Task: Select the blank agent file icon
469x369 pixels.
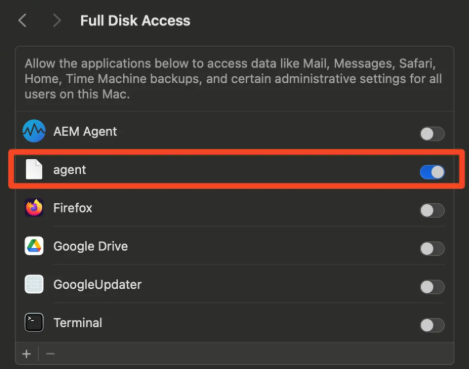Action: (34, 169)
